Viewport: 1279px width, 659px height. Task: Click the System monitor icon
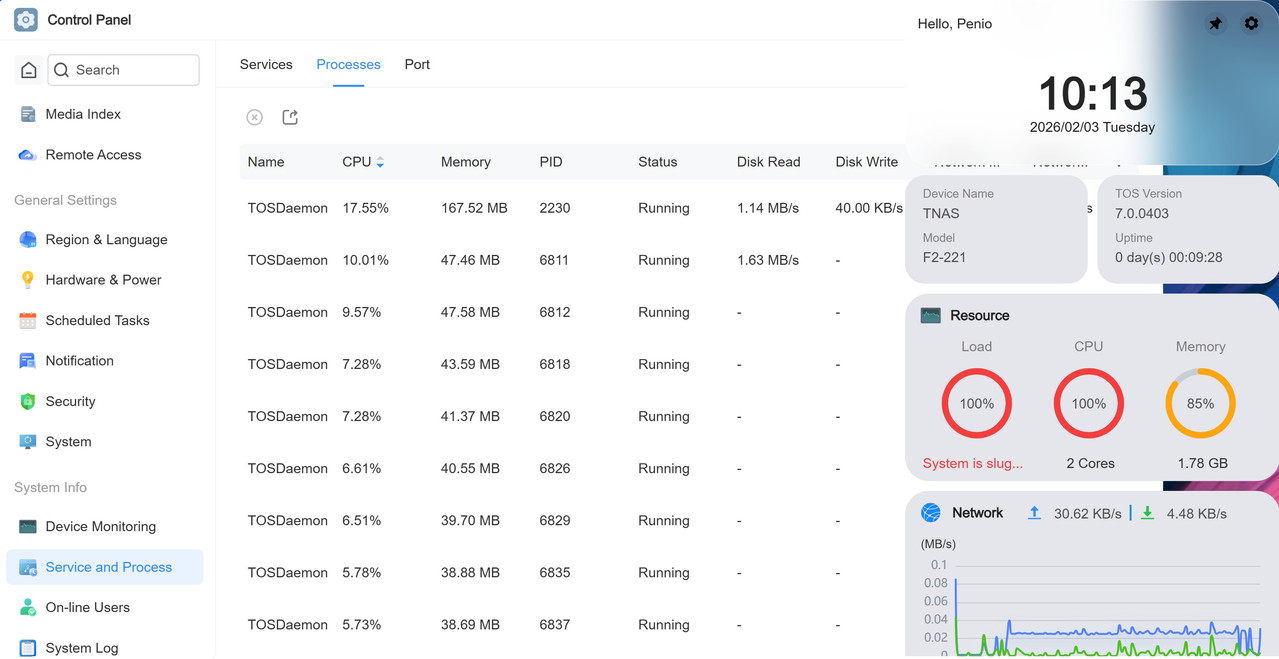pyautogui.click(x=28, y=442)
